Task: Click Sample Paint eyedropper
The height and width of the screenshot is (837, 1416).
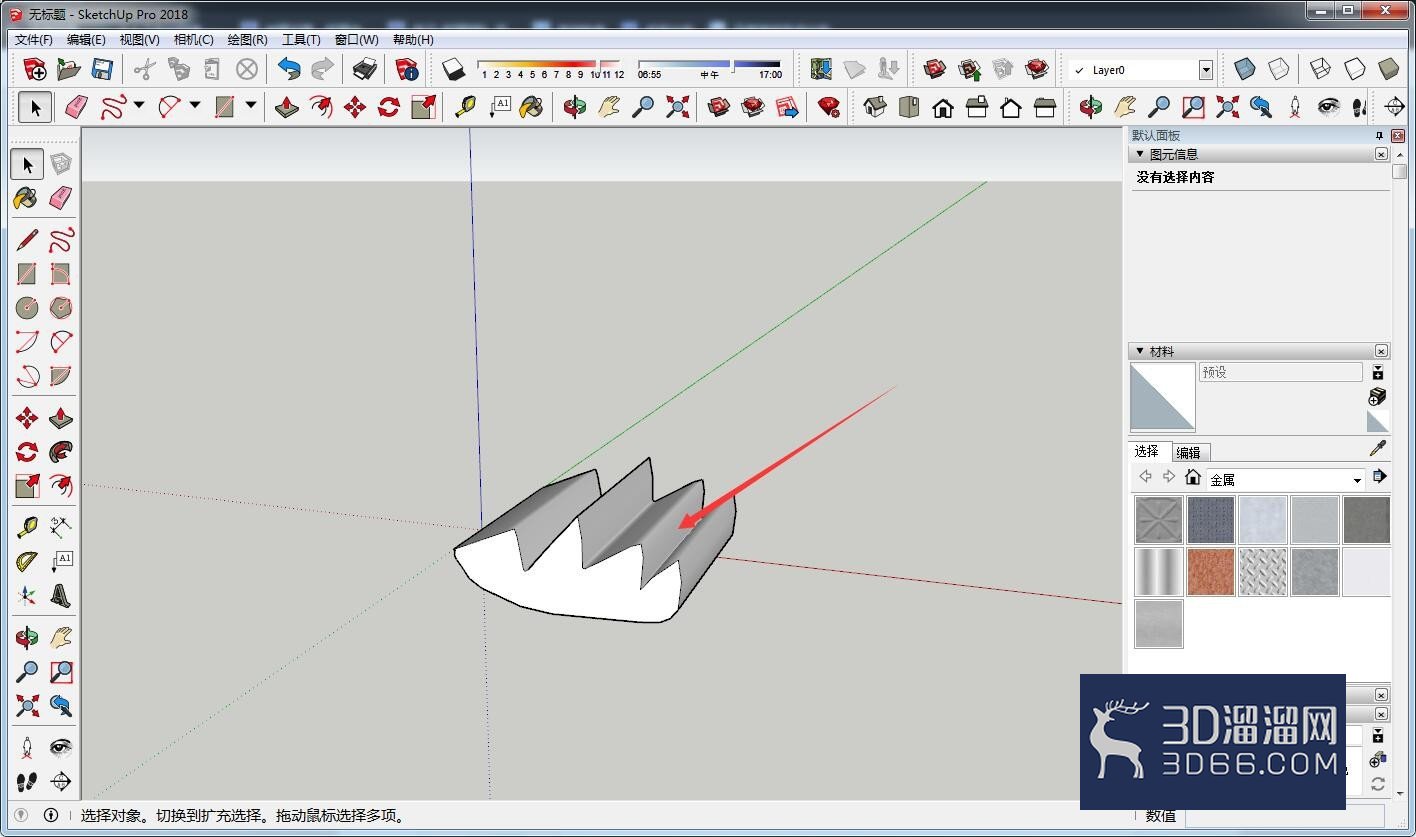Action: pos(1378,449)
